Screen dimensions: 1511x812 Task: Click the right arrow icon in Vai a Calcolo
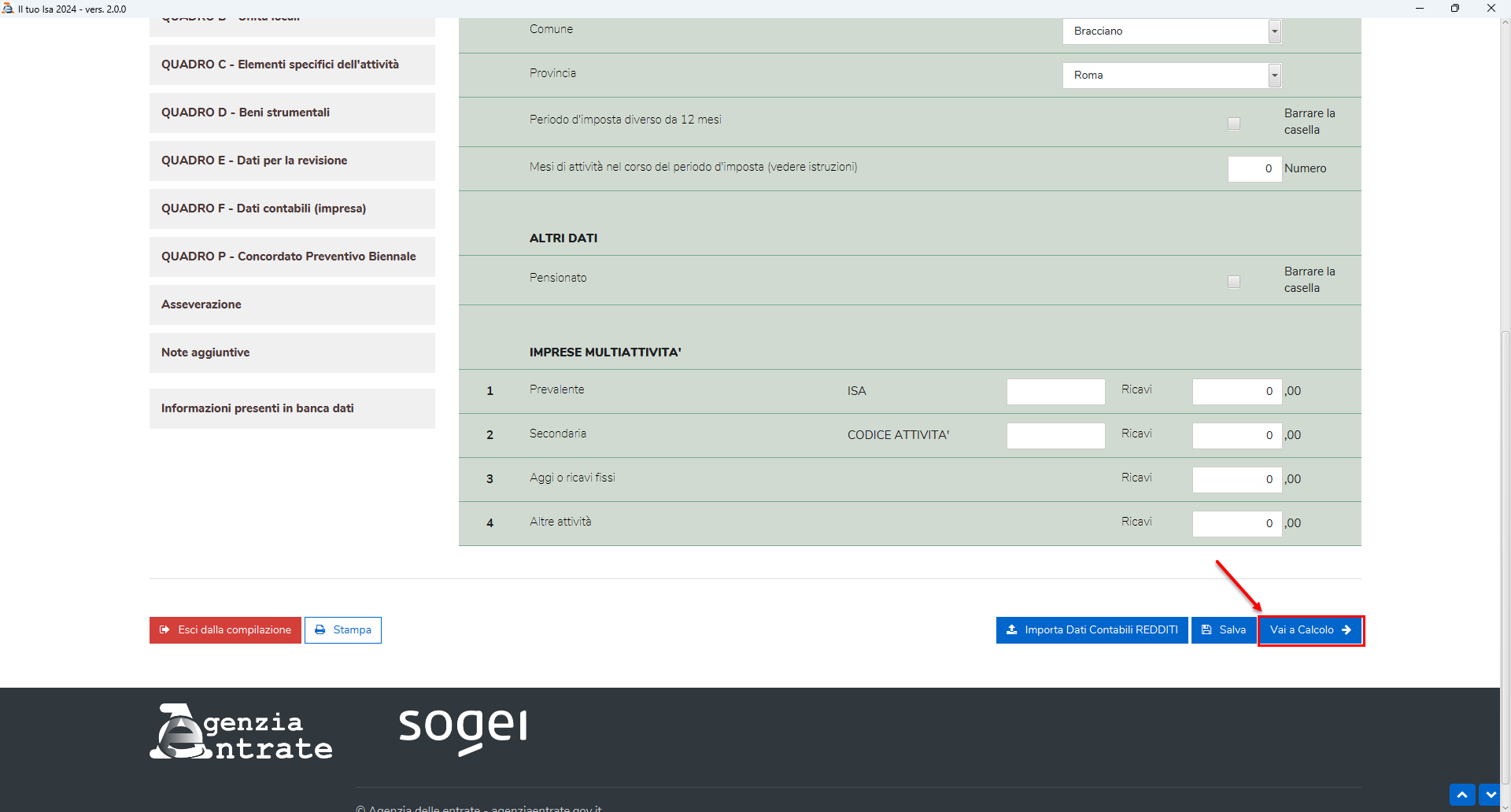(1347, 630)
